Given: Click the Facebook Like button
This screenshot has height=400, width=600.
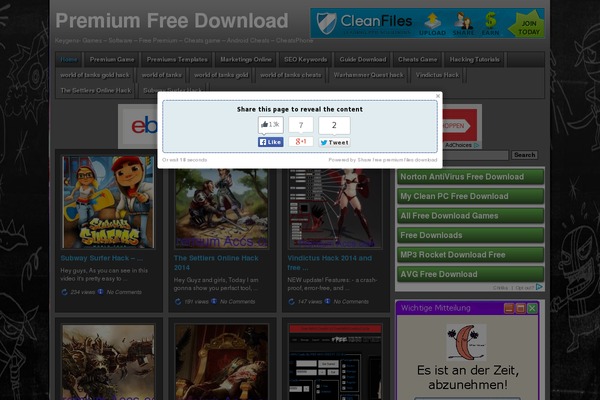Looking at the screenshot, I should [x=271, y=142].
